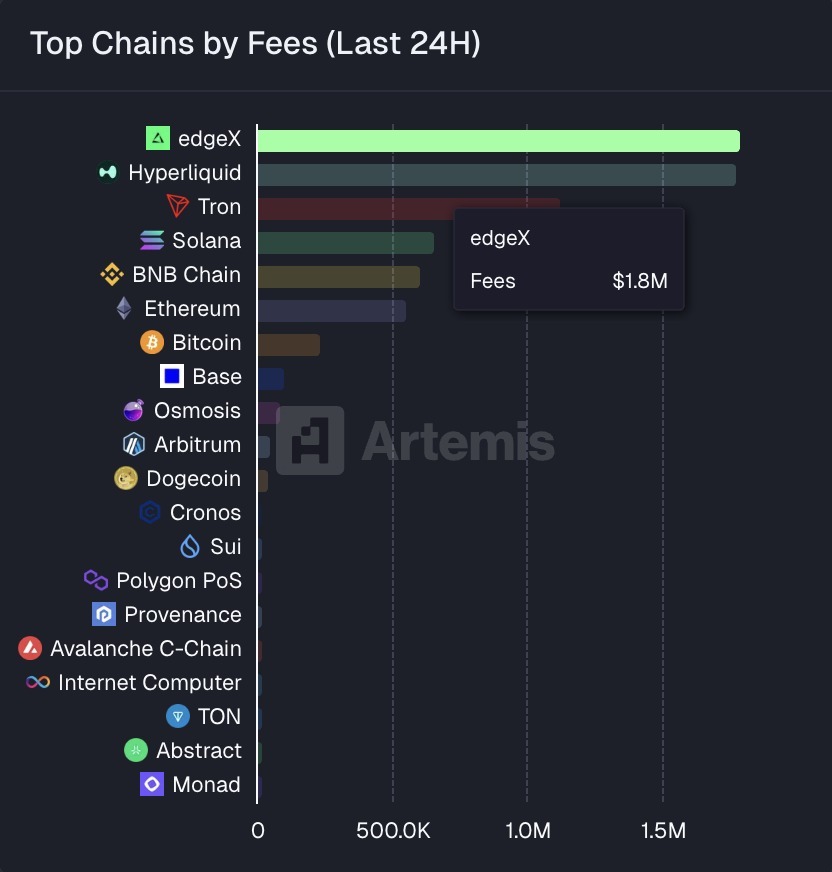Click the Arbitrum chain label
This screenshot has width=832, height=872.
[197, 445]
